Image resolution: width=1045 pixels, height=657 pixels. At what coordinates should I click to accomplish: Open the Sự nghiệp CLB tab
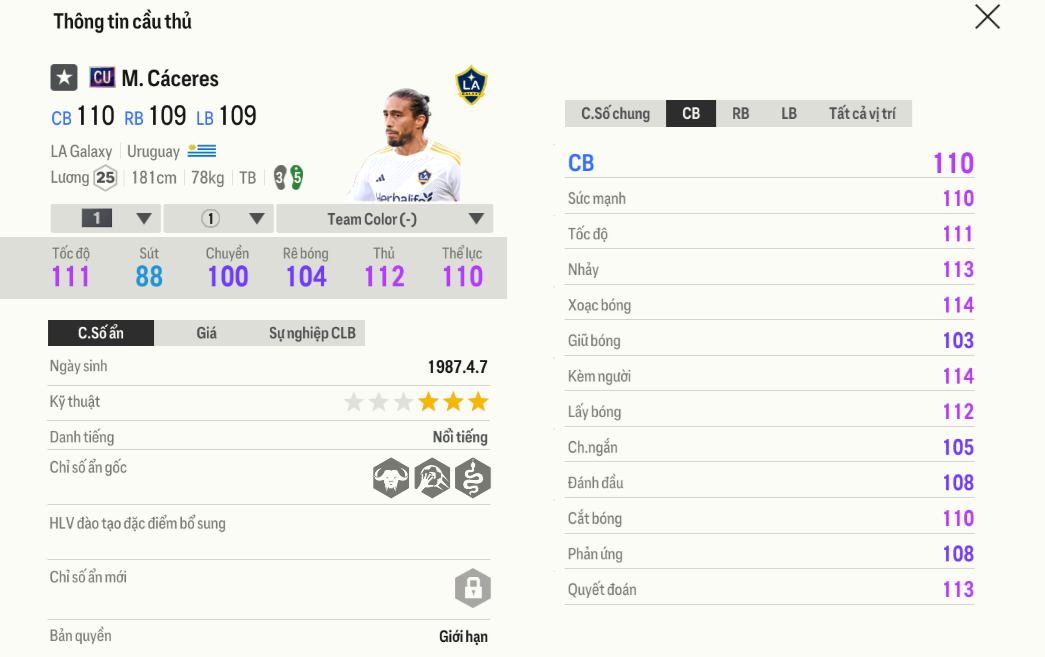(312, 333)
